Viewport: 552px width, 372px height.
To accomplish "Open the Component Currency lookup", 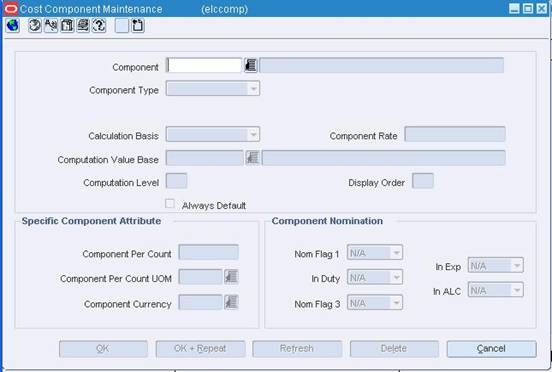I will tap(231, 302).
